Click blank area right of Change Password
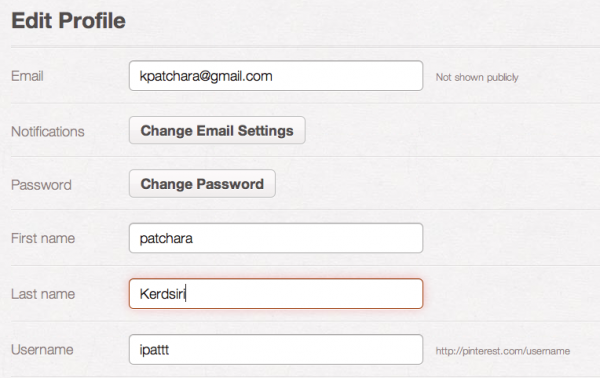The width and height of the screenshot is (600, 378). (421, 184)
